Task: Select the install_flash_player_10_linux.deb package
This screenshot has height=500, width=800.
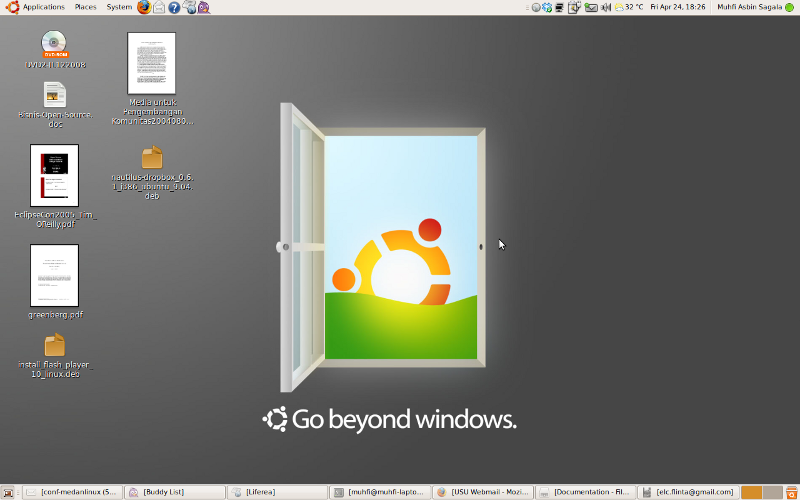Action: pos(55,345)
